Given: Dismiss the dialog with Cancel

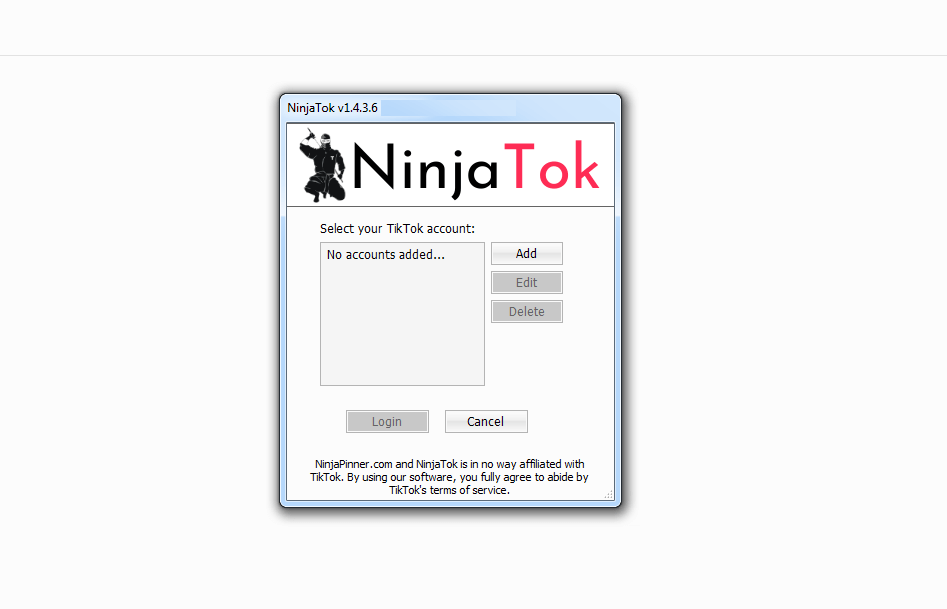Looking at the screenshot, I should click(x=486, y=421).
